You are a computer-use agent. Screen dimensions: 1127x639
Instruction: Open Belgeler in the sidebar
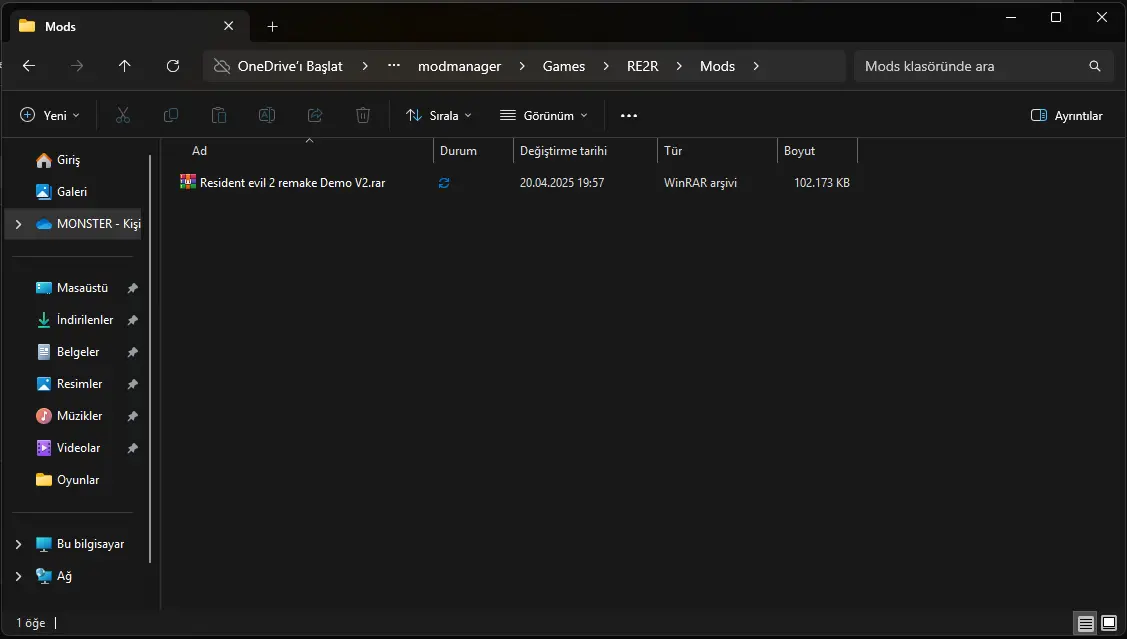[78, 351]
